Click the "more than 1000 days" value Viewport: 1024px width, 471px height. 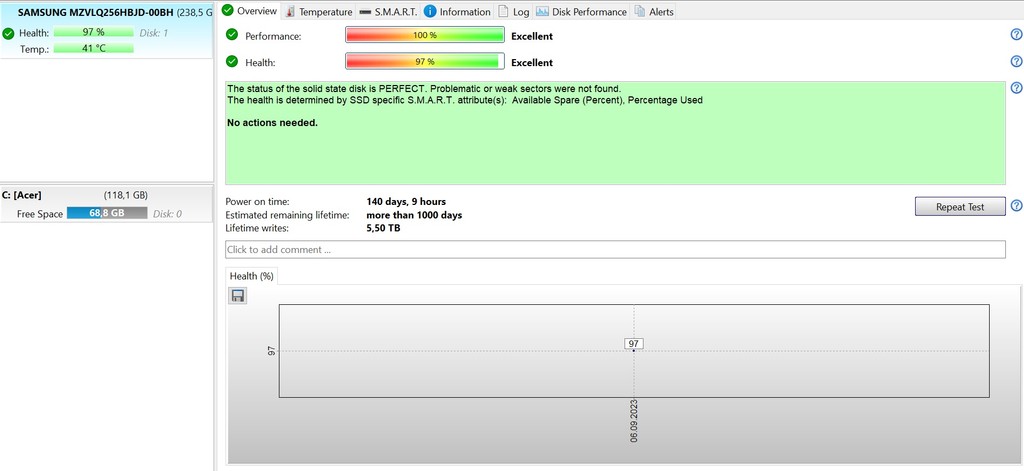click(x=415, y=215)
